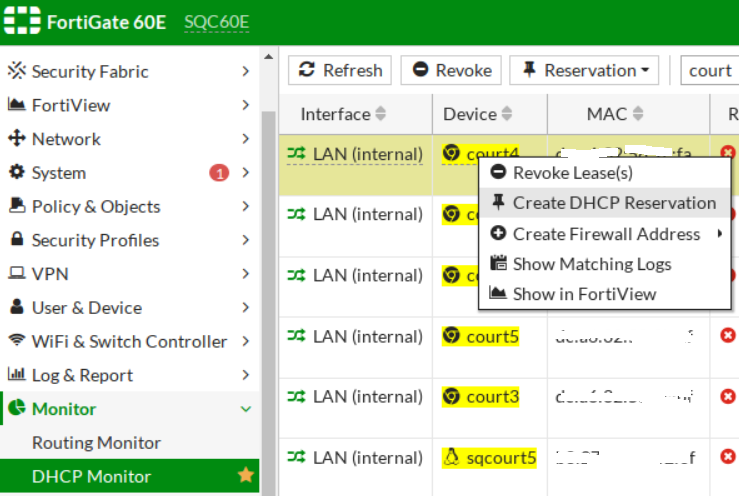739x496 pixels.
Task: Click the Security Profiles lock icon
Action: pyautogui.click(x=17, y=239)
